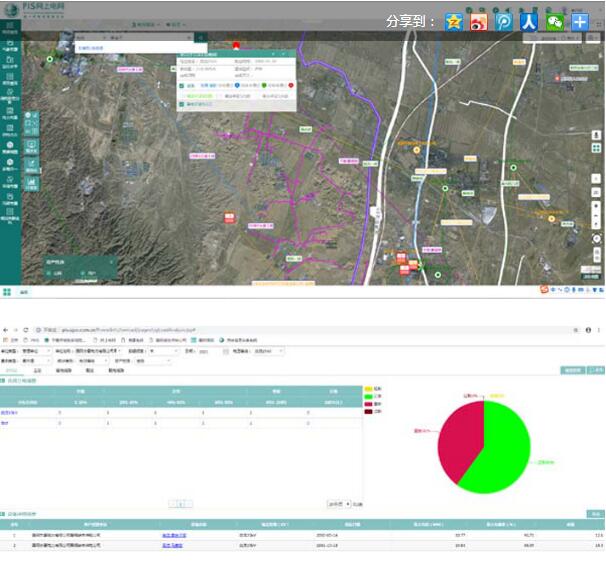The width and height of the screenshot is (606, 577).
Task: Click the Renren share icon
Action: click(x=529, y=22)
